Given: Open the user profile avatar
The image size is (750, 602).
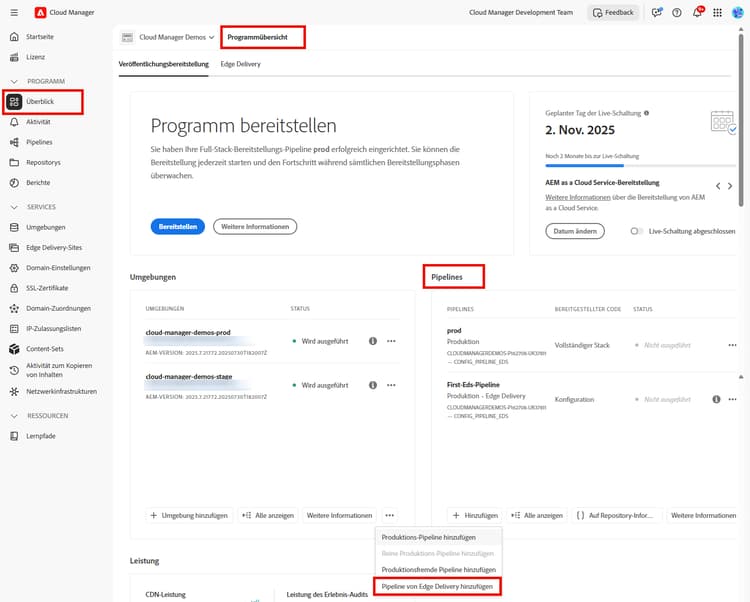Looking at the screenshot, I should tap(738, 12).
